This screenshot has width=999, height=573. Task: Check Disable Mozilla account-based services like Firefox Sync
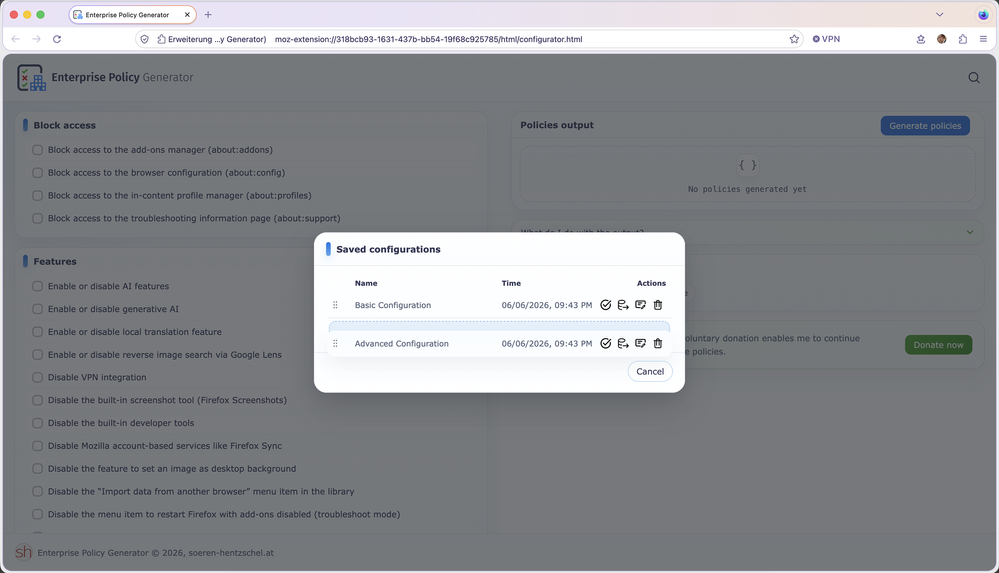(38, 446)
